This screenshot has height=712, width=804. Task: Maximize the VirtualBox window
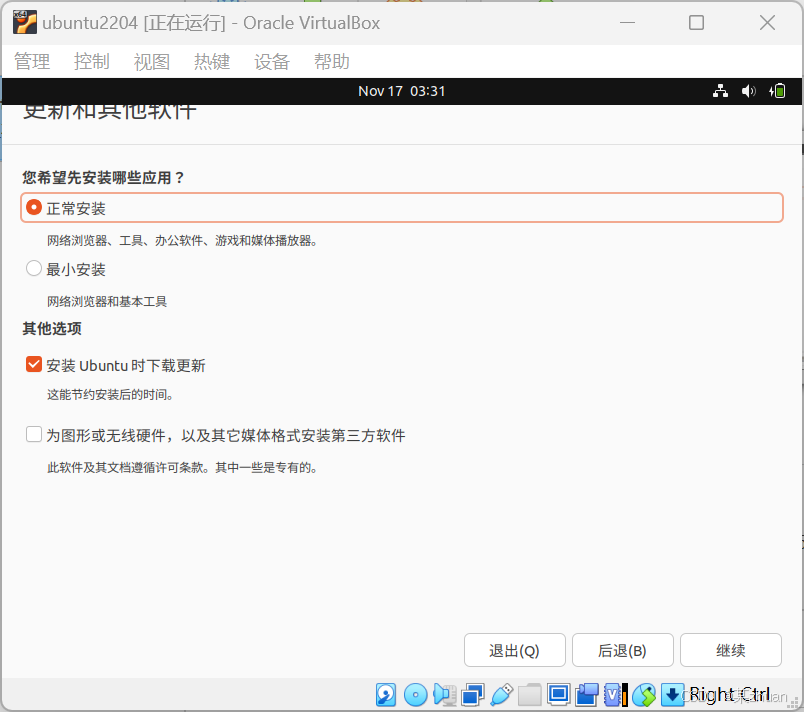tap(696, 23)
